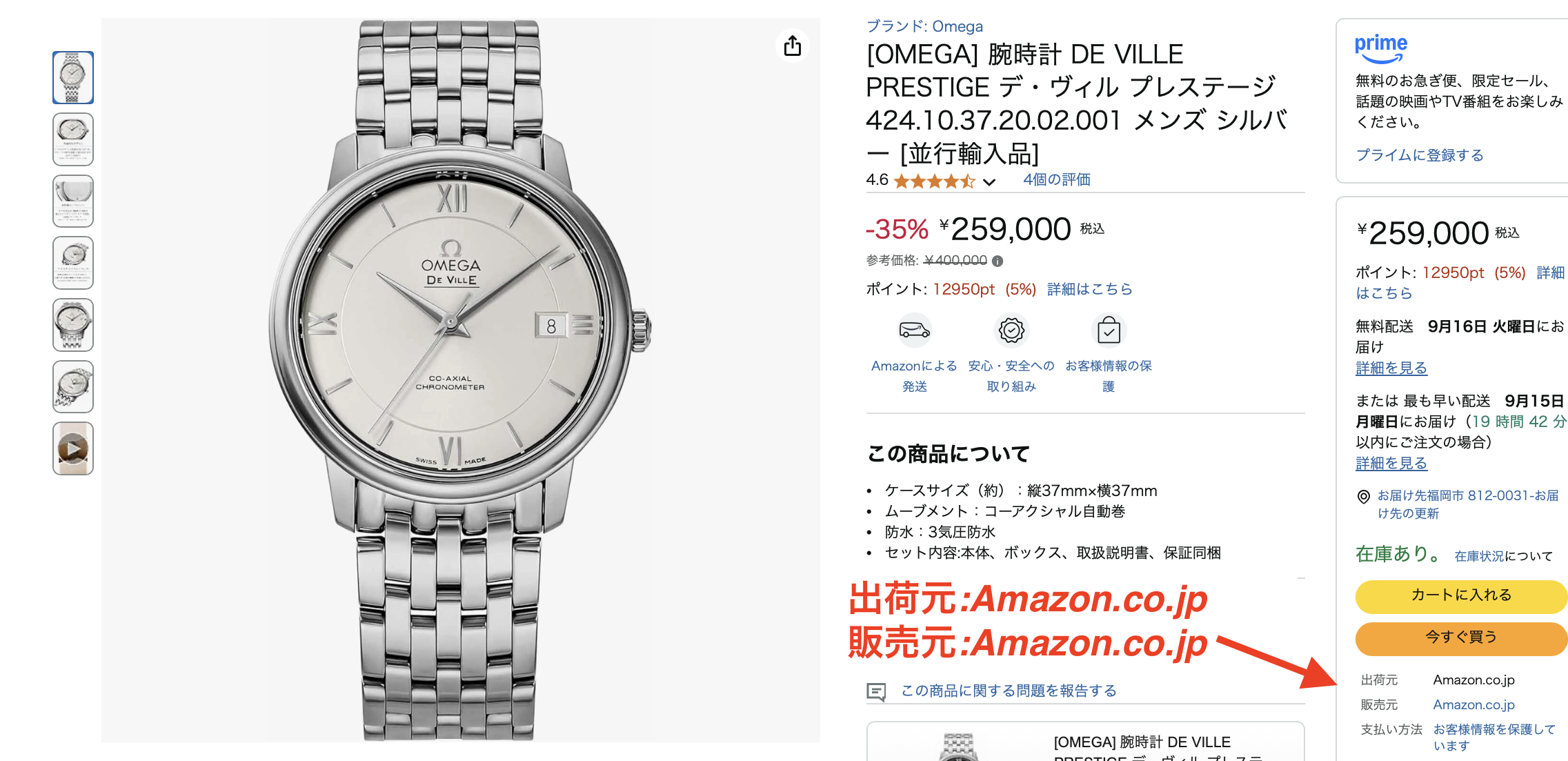Click 詳細はこちら next to points
Image resolution: width=1568 pixels, height=761 pixels.
1090,289
